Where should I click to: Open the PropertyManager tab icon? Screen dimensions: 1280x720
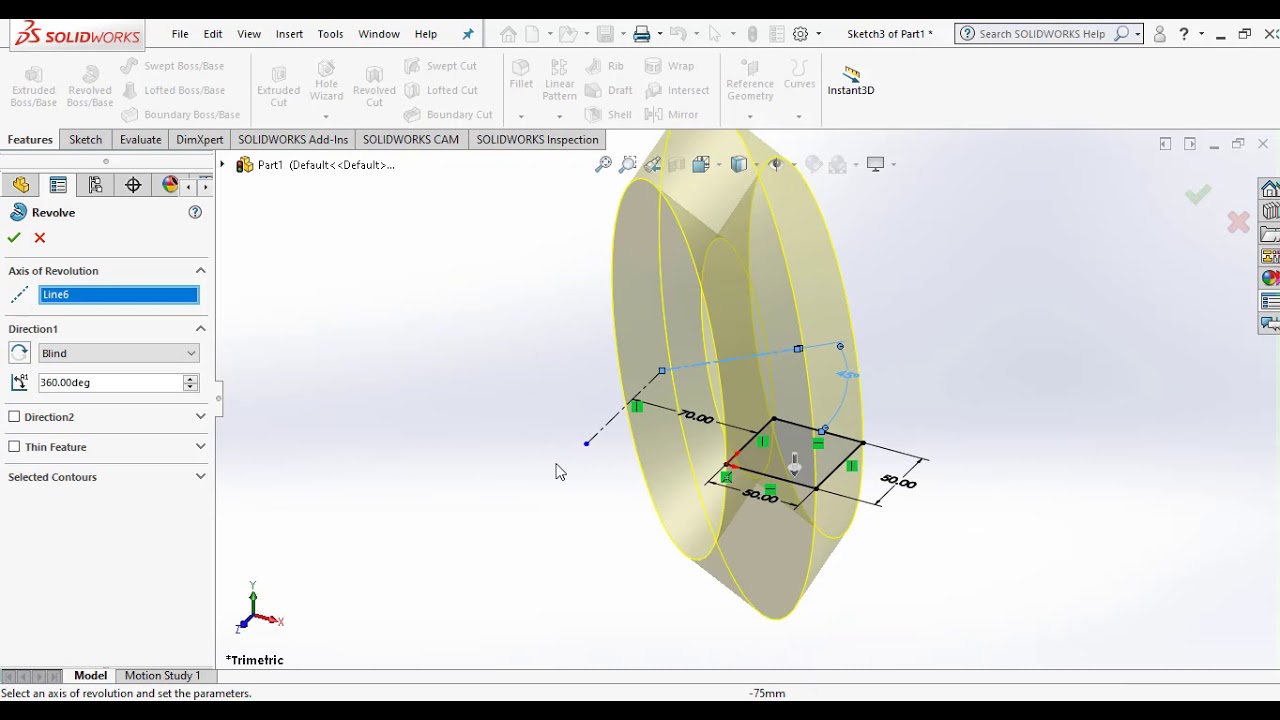pyautogui.click(x=58, y=185)
